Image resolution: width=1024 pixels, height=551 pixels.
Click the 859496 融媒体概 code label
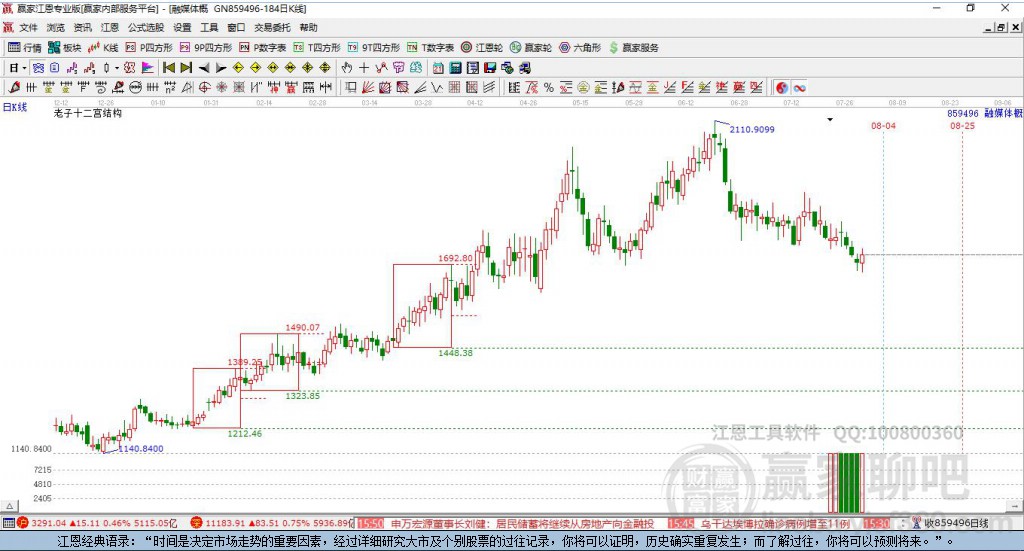coord(985,113)
